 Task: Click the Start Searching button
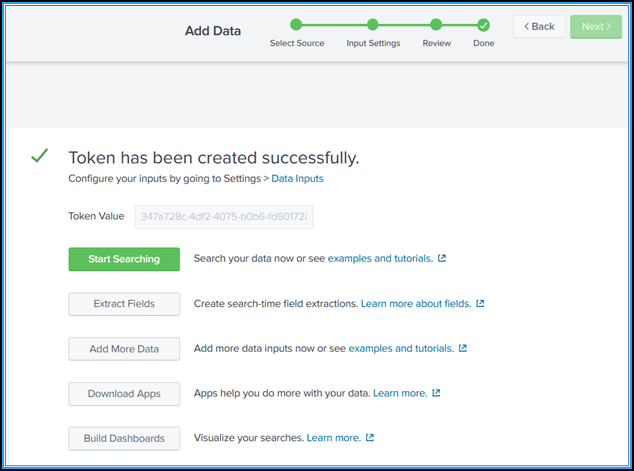[124, 259]
